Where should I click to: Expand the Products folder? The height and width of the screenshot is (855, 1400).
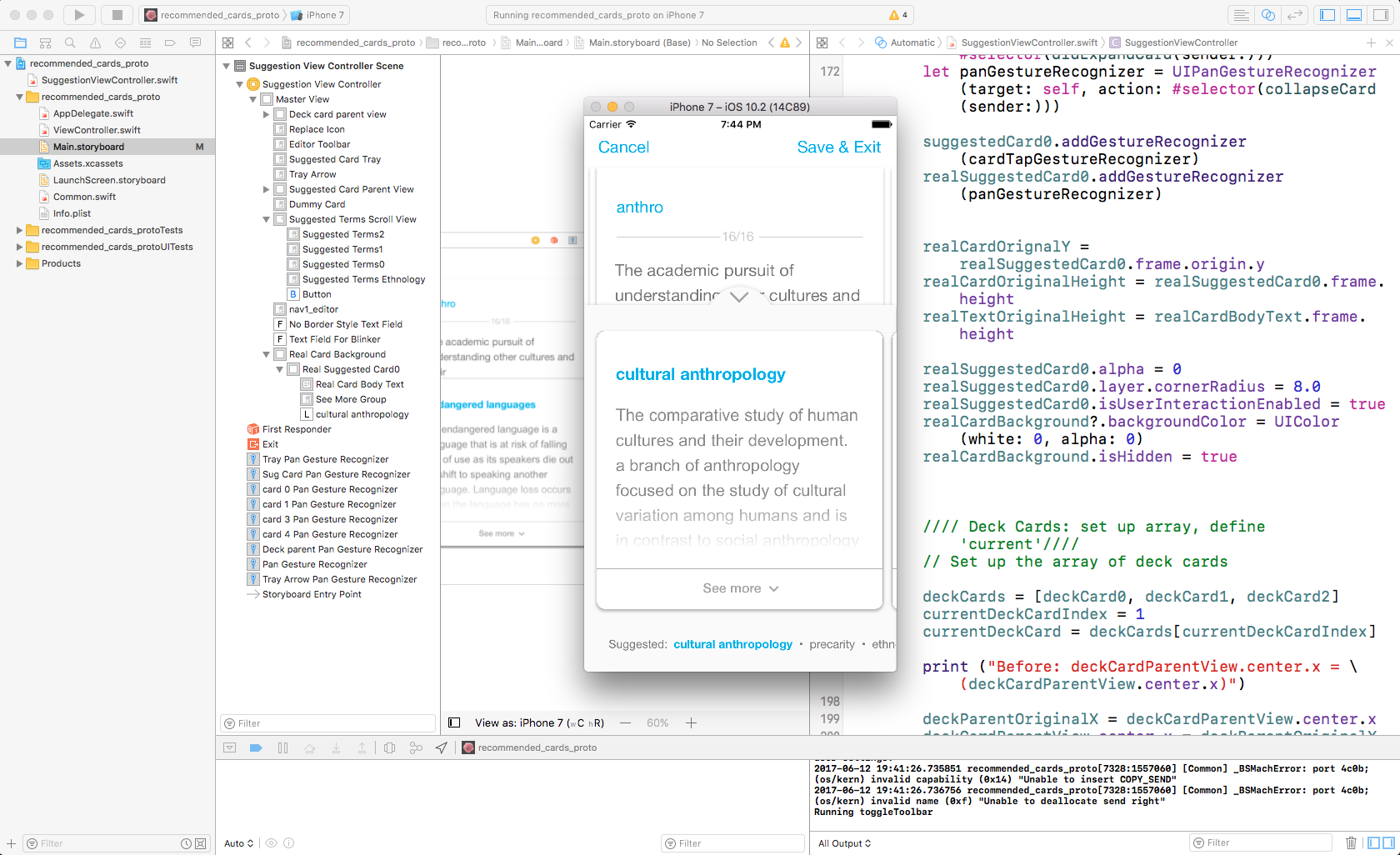coord(19,263)
